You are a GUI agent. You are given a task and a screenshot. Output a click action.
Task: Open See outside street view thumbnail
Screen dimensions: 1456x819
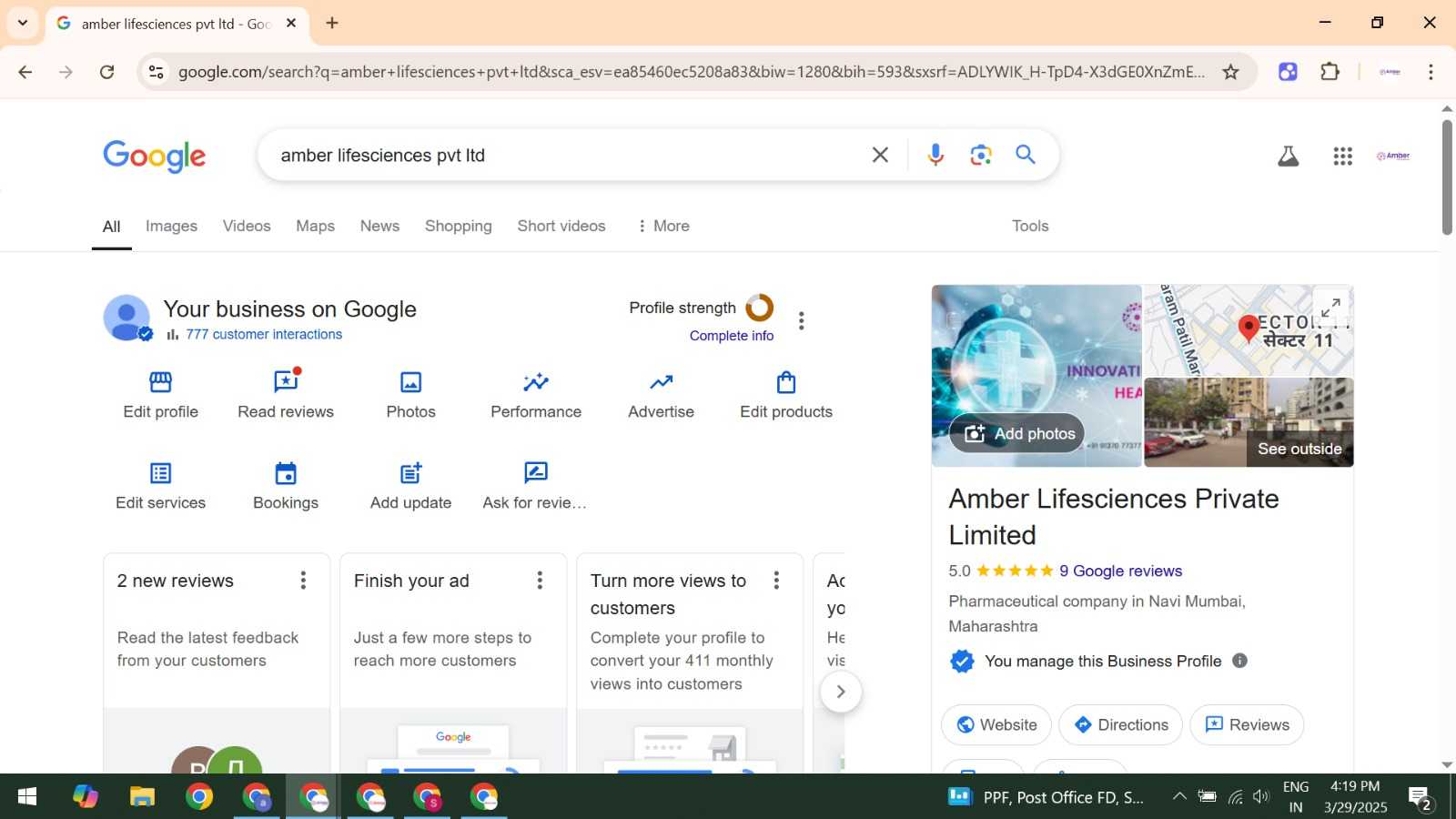coord(1249,422)
